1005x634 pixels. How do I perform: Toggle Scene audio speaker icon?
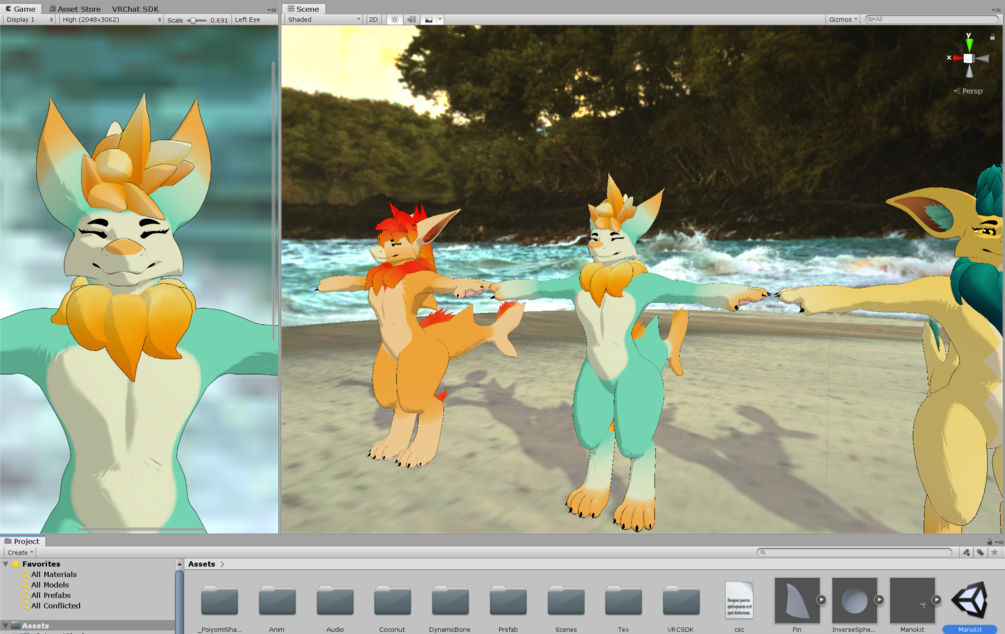click(411, 20)
